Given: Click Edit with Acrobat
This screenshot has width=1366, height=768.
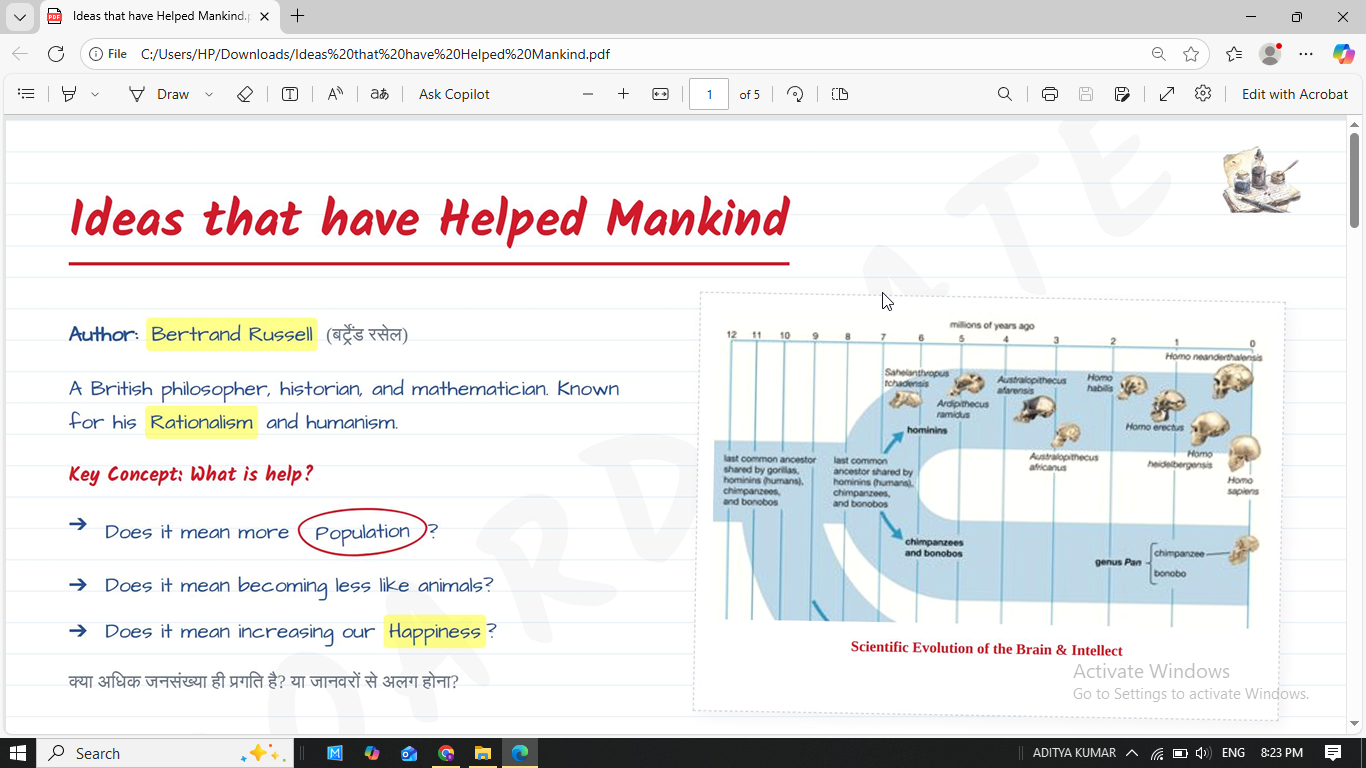Looking at the screenshot, I should click(1295, 94).
